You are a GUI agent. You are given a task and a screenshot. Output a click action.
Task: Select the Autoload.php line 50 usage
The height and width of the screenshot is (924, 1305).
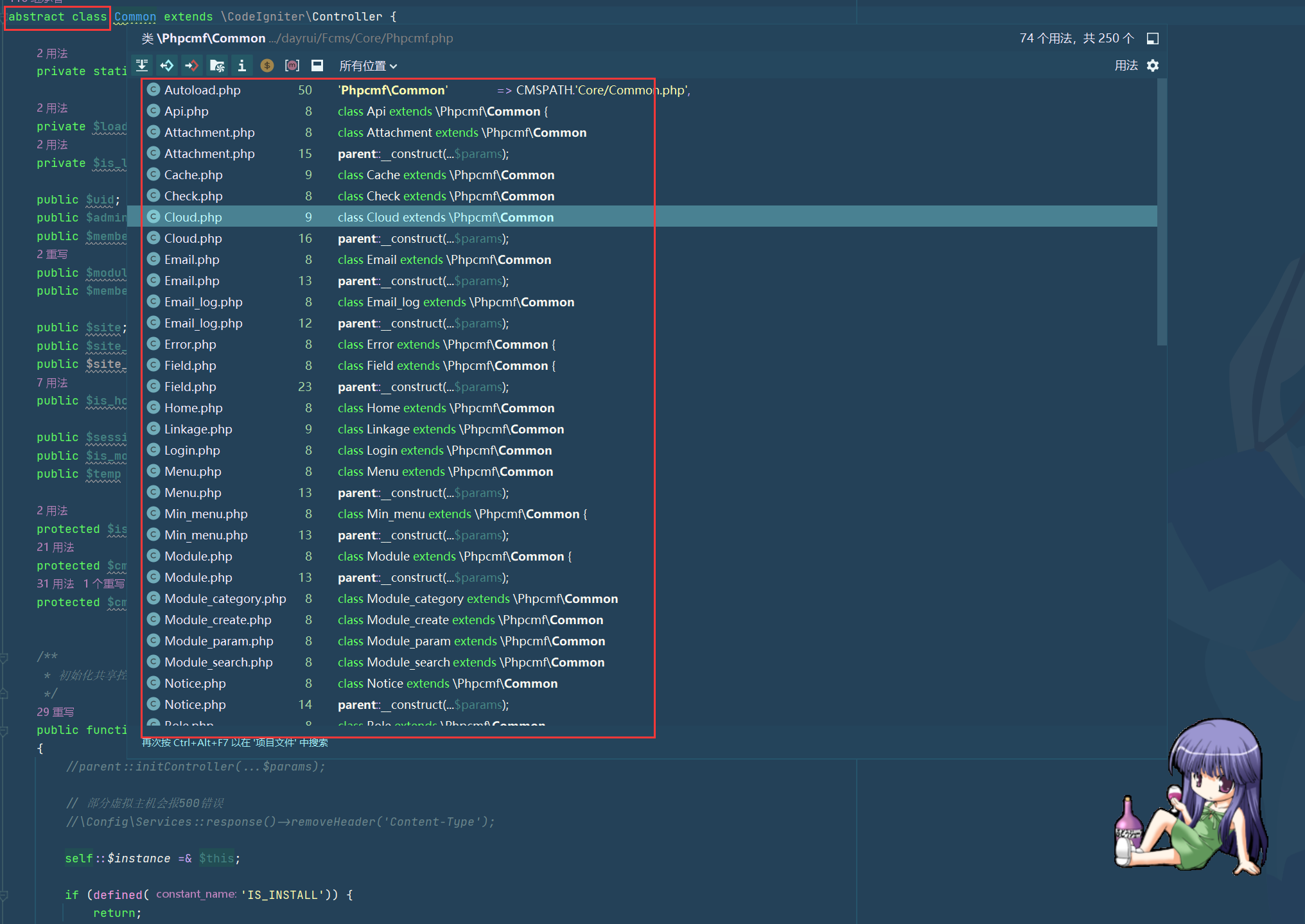(642, 90)
